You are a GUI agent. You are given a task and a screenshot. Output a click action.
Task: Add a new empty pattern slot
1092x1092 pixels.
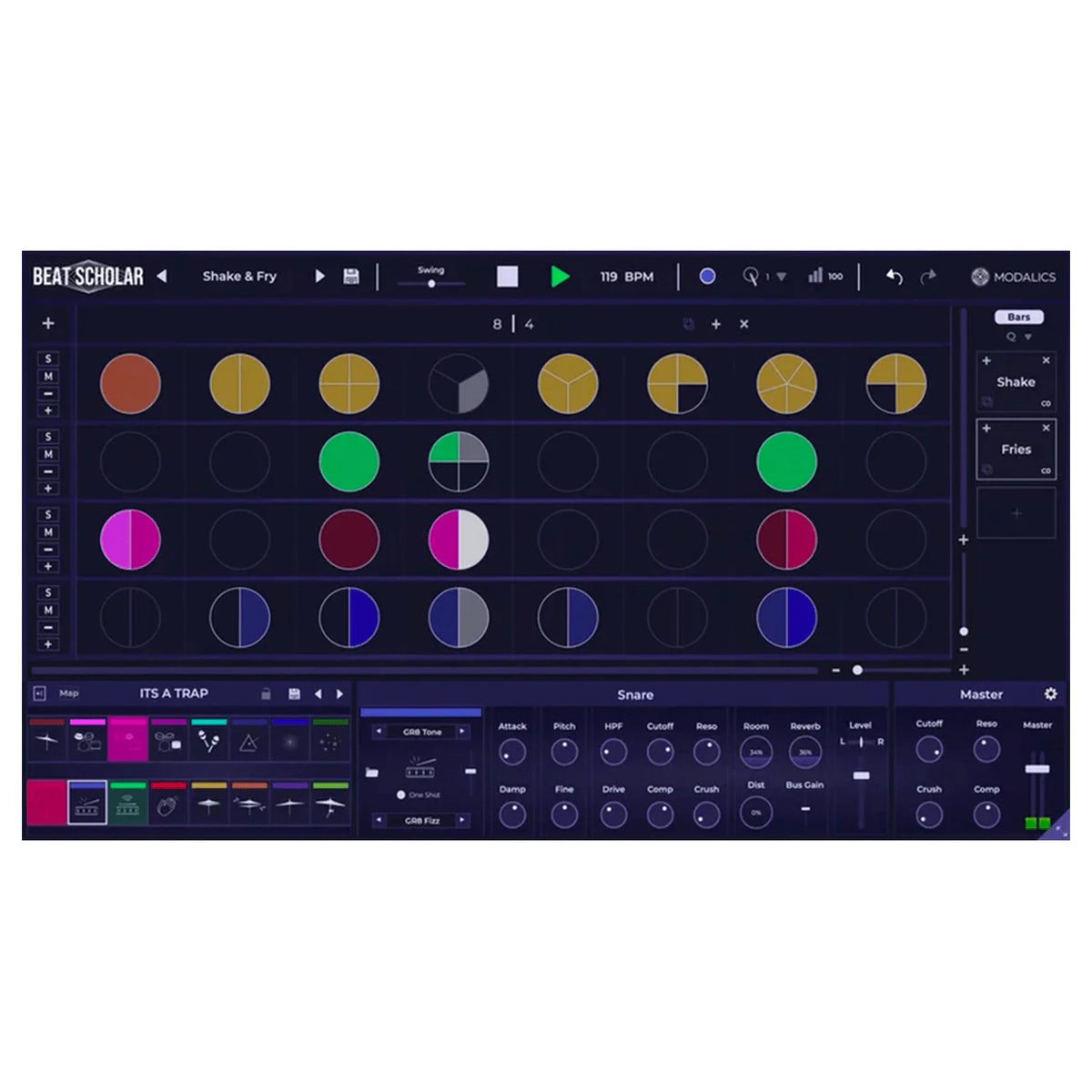1016,513
